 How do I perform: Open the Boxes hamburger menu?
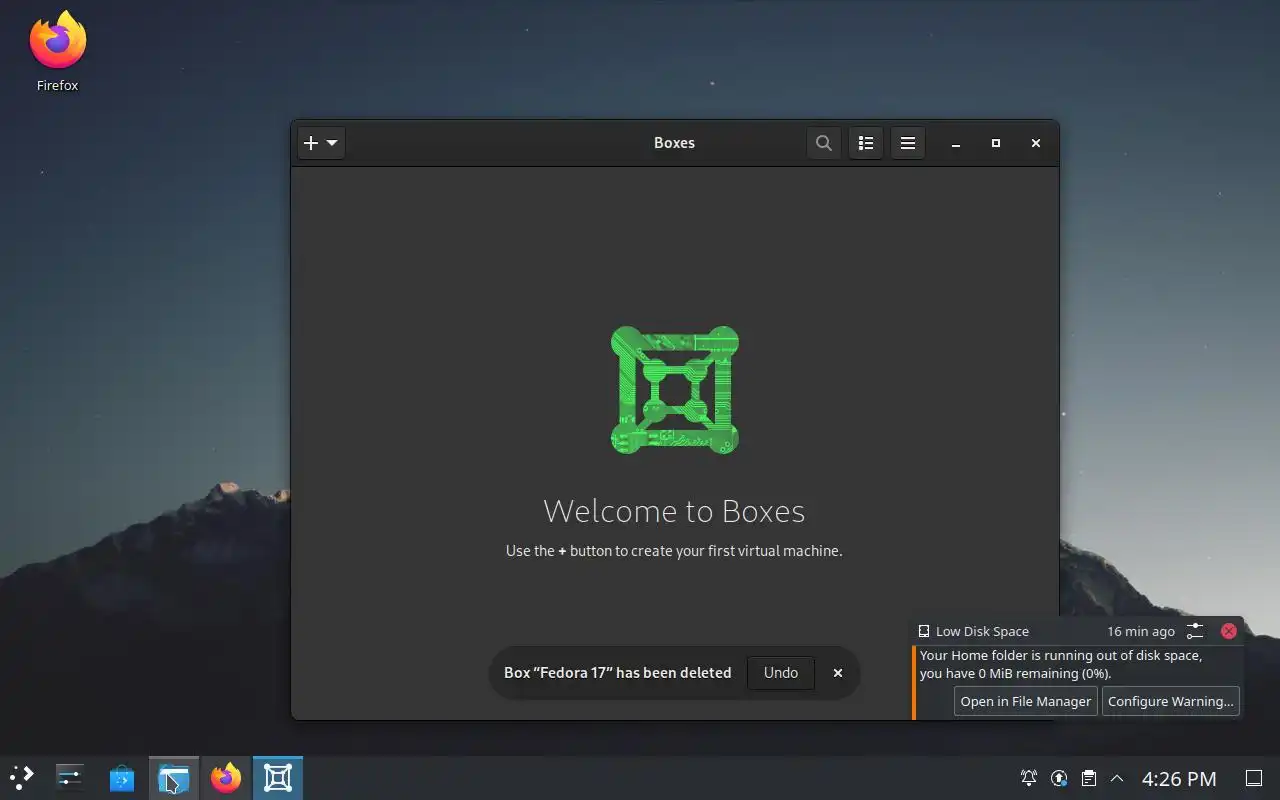point(908,143)
